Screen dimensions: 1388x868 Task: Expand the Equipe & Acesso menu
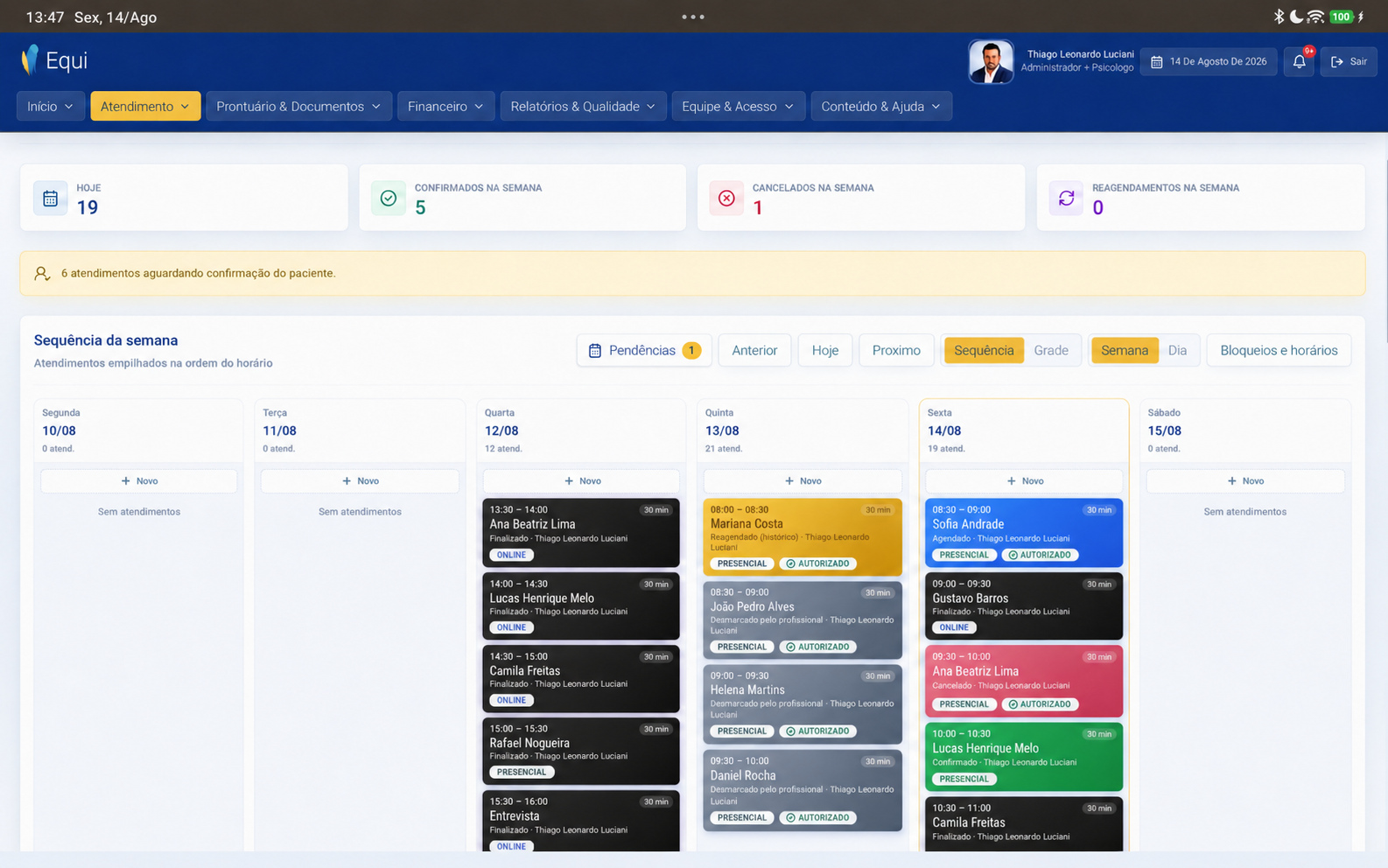click(738, 106)
